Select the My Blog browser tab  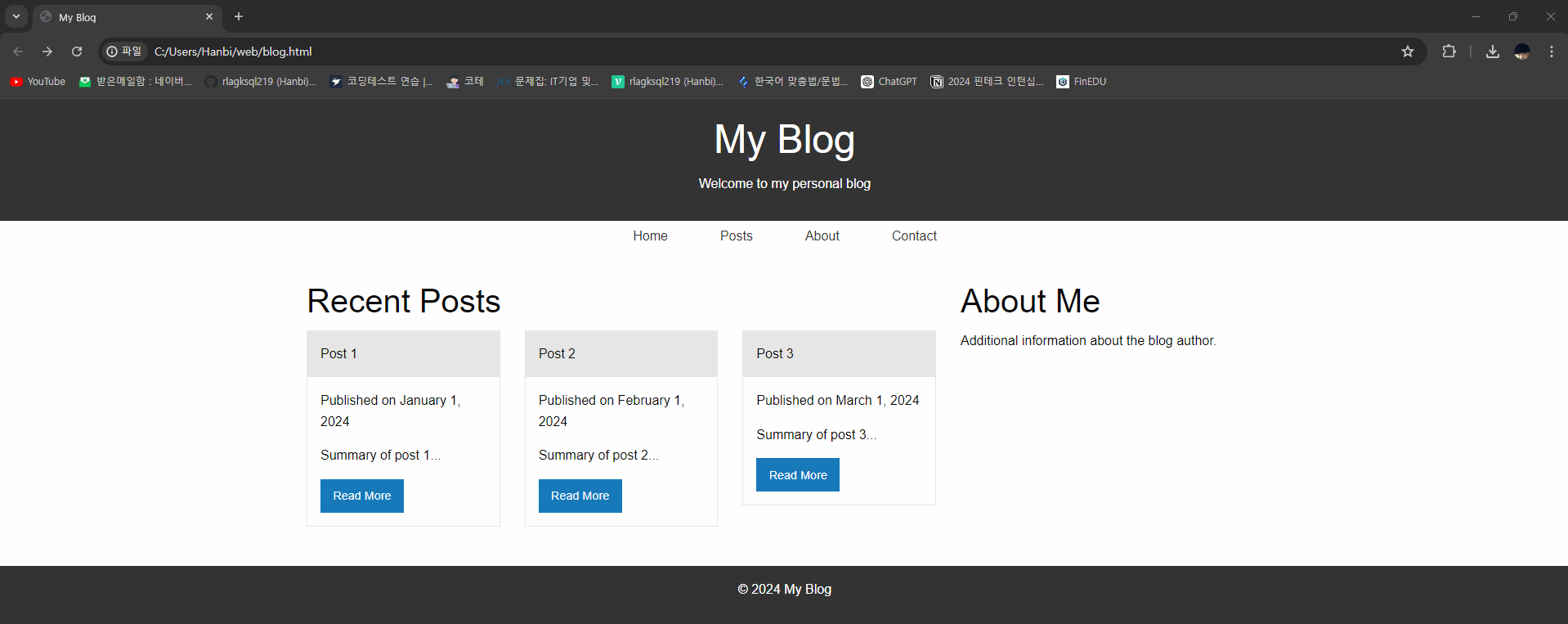(x=127, y=17)
